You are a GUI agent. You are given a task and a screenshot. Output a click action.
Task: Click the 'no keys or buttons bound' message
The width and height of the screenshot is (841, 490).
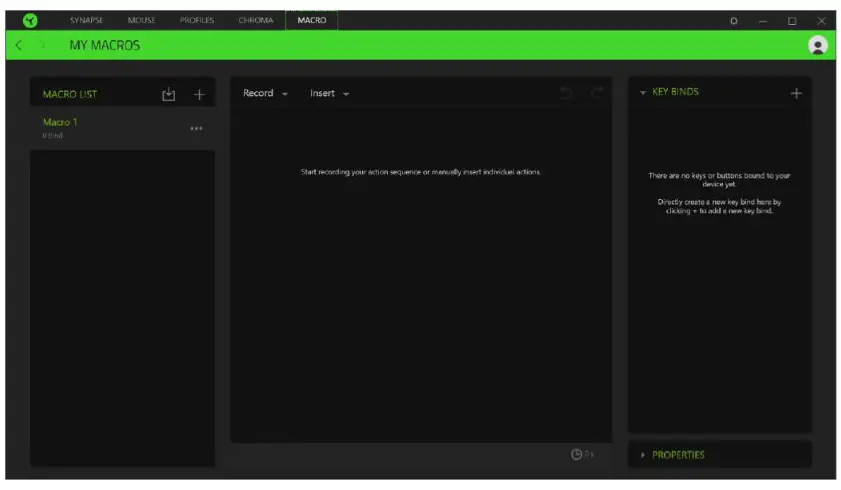click(719, 180)
